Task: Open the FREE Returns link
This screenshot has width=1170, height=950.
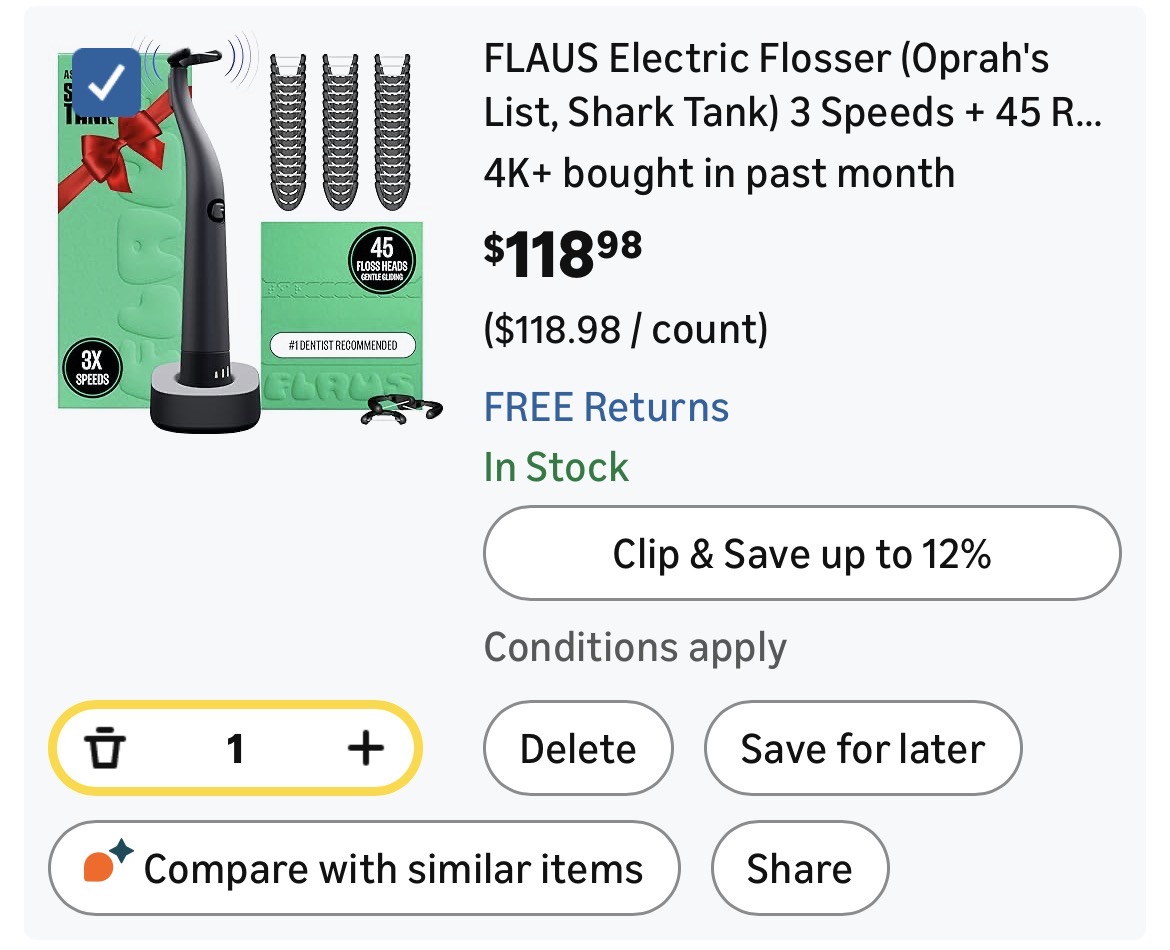Action: (606, 408)
